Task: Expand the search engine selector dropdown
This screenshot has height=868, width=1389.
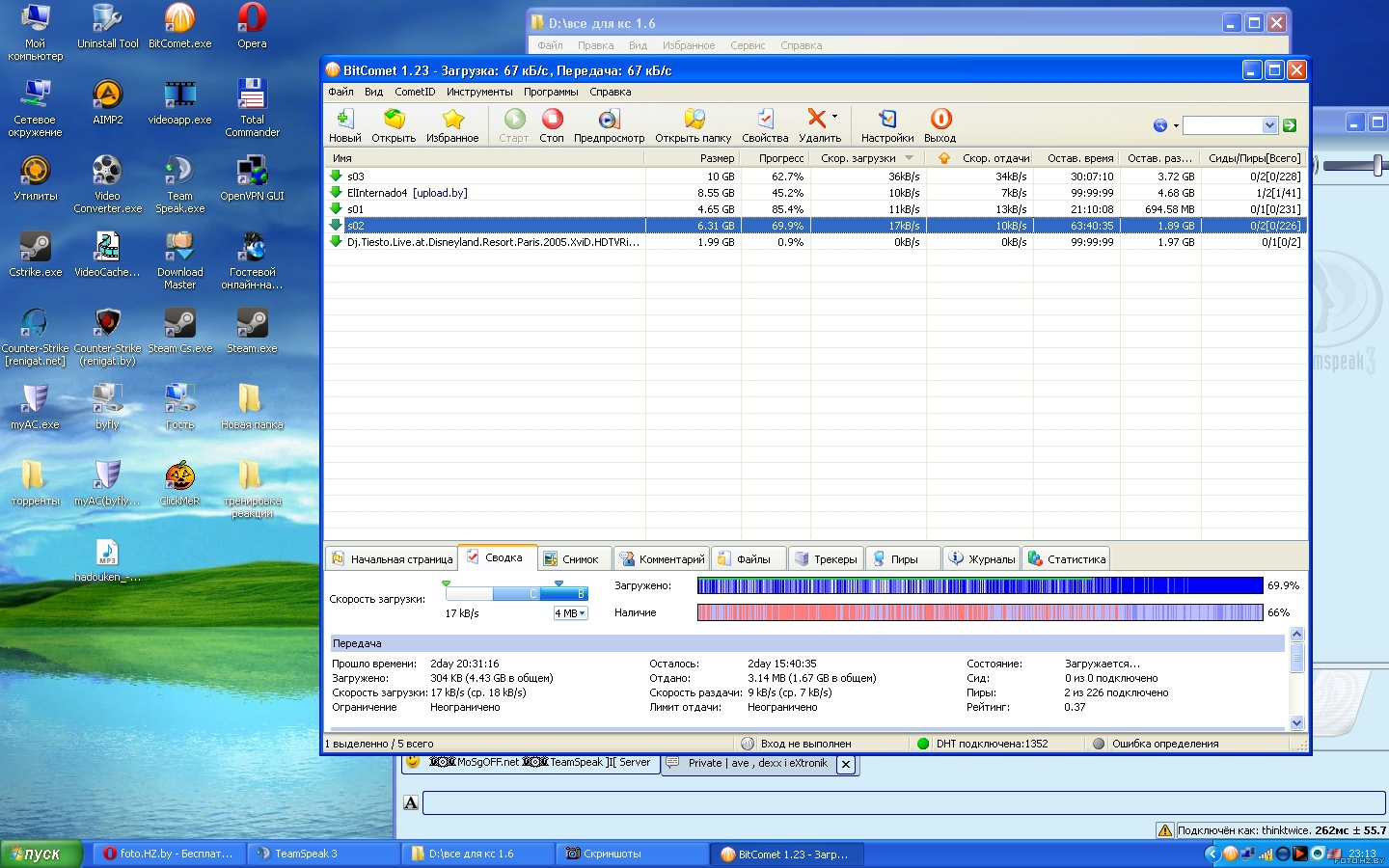Action: pos(1176,125)
